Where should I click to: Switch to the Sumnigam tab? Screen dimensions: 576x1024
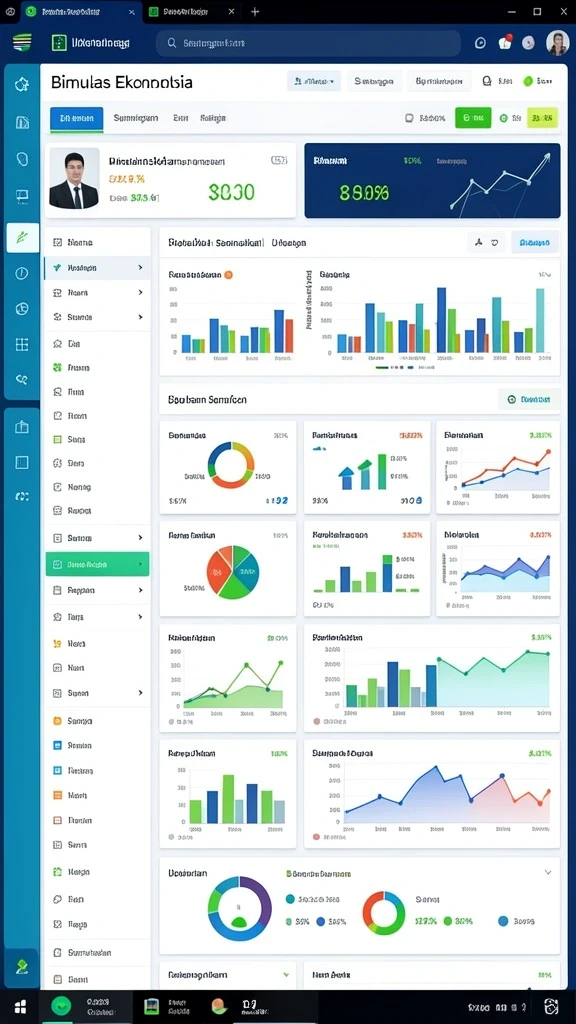[135, 119]
